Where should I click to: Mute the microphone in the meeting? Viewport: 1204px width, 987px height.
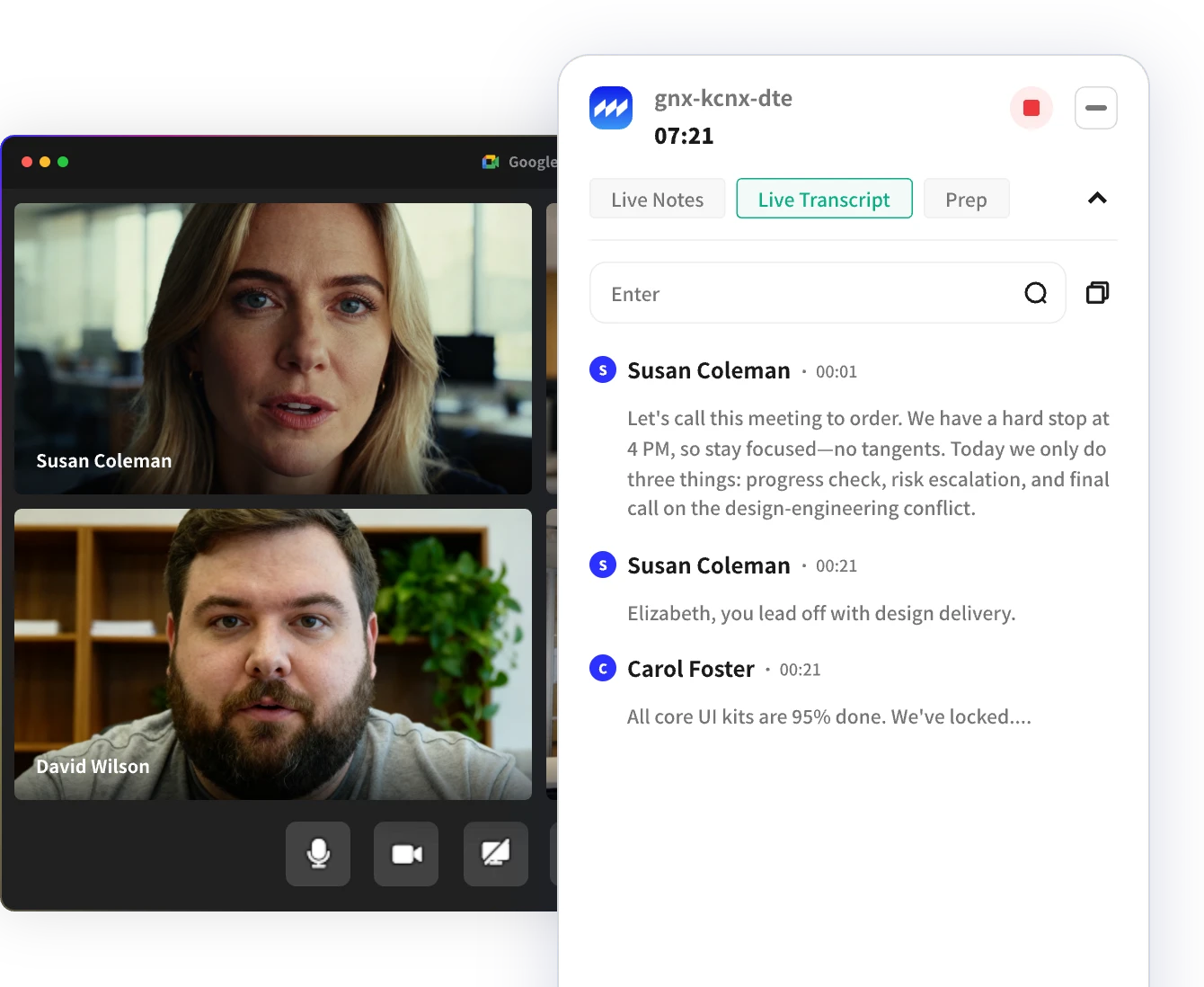pos(317,854)
